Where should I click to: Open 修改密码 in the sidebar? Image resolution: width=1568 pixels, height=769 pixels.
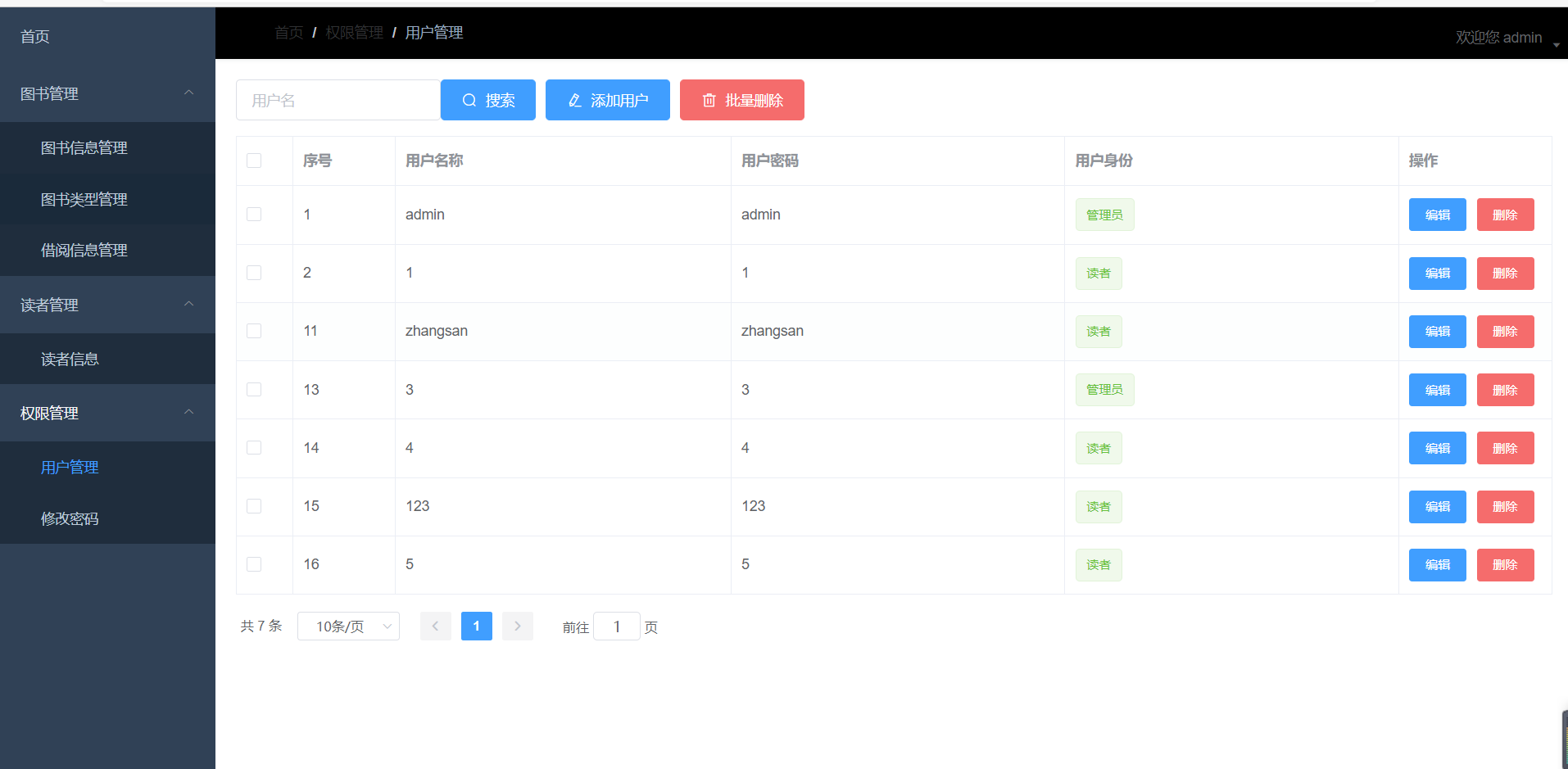click(x=107, y=518)
